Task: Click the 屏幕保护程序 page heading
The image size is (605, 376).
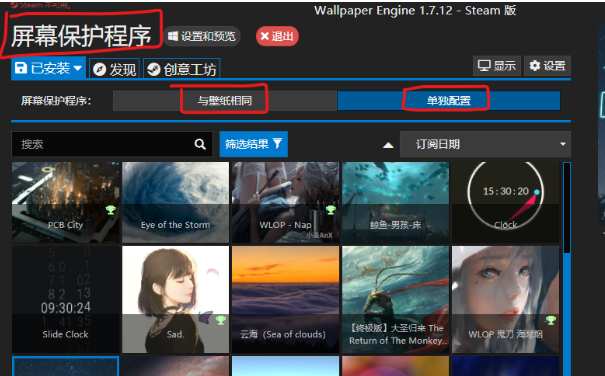Action: pos(81,36)
